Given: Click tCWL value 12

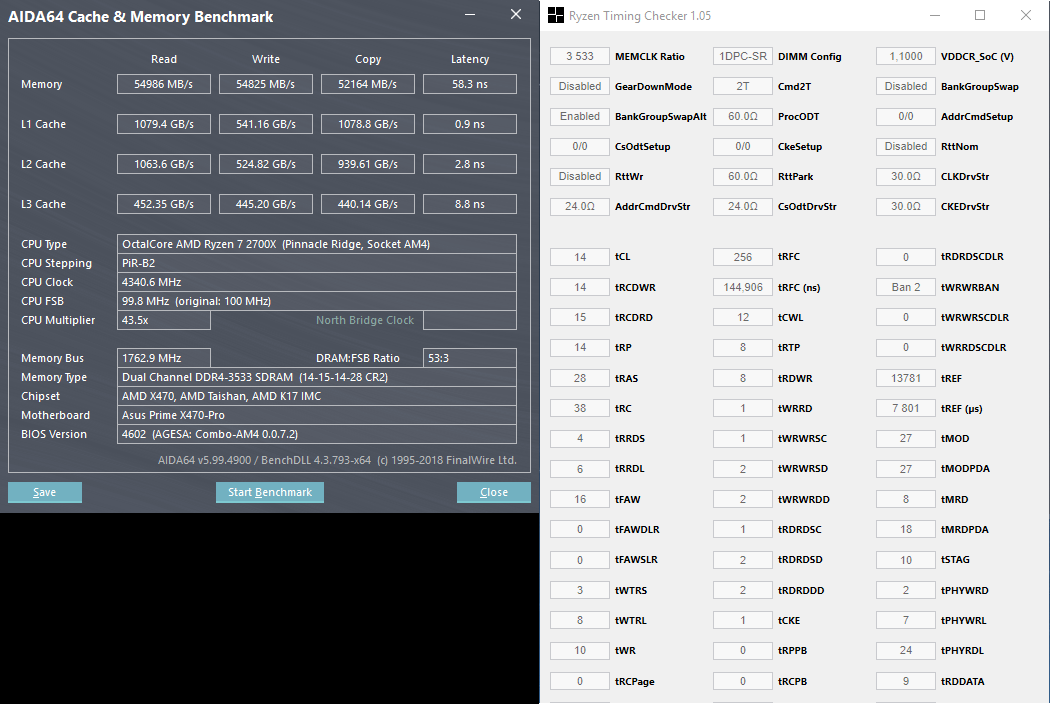Looking at the screenshot, I should click(743, 317).
